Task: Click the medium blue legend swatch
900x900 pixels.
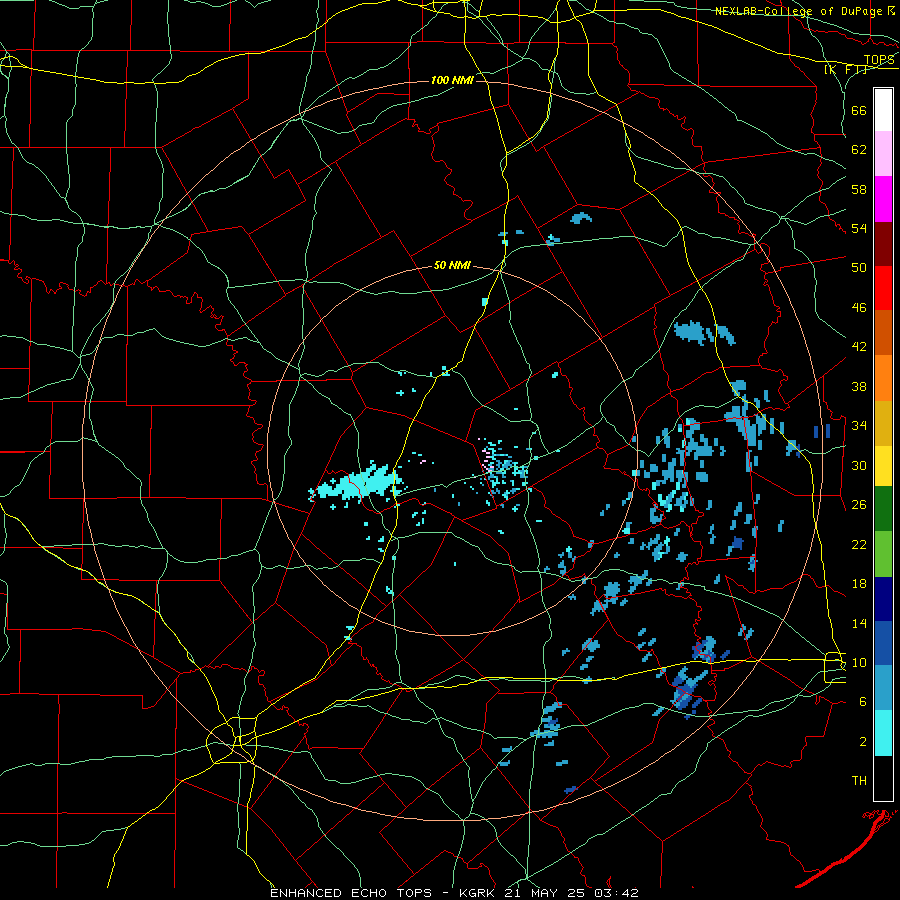Action: 883,643
